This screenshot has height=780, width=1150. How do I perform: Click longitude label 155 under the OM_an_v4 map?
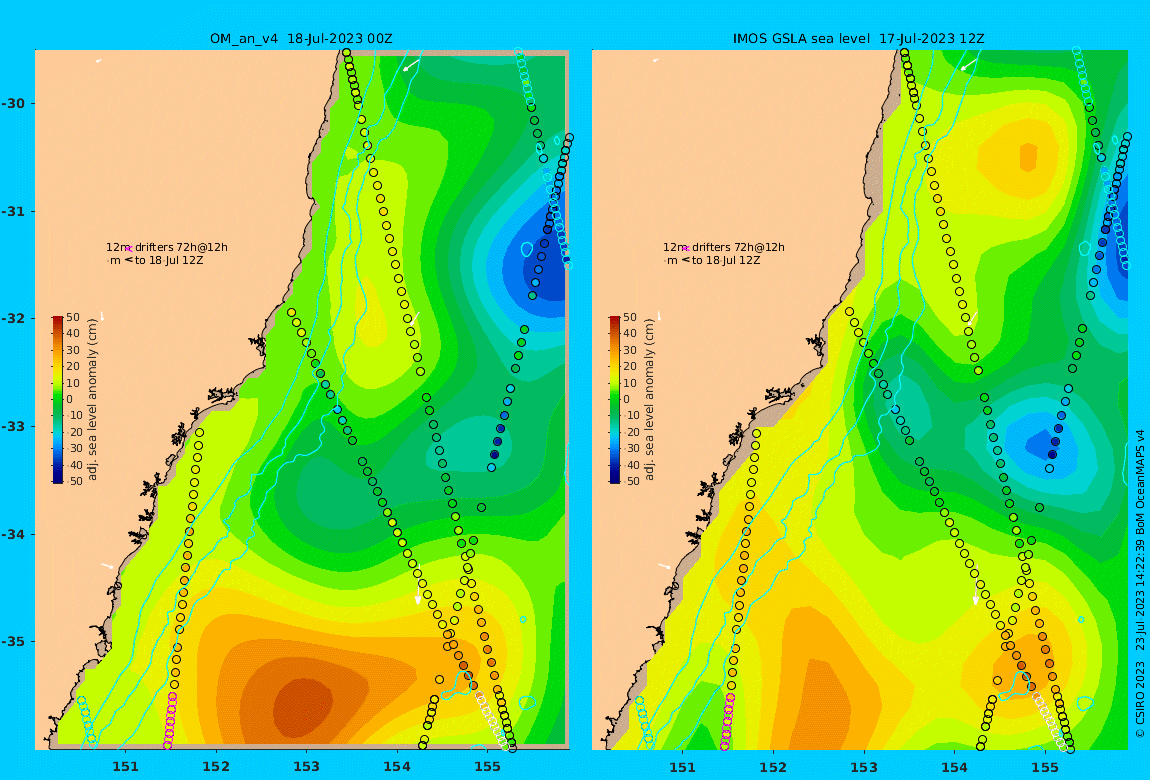[x=487, y=768]
